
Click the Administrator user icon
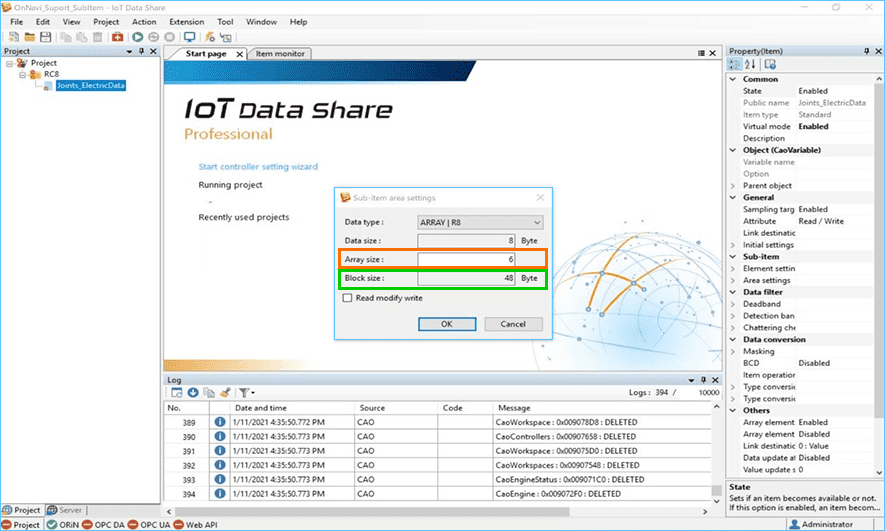coord(795,524)
